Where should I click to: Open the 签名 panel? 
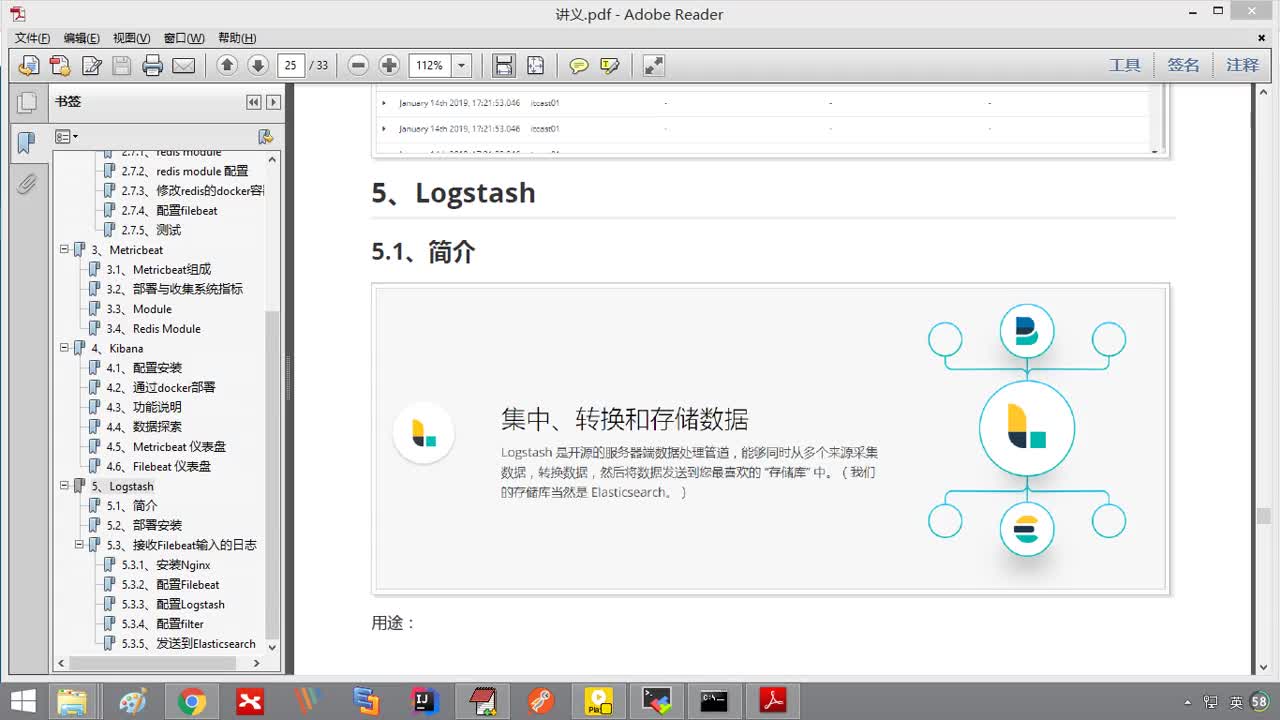(x=1183, y=65)
